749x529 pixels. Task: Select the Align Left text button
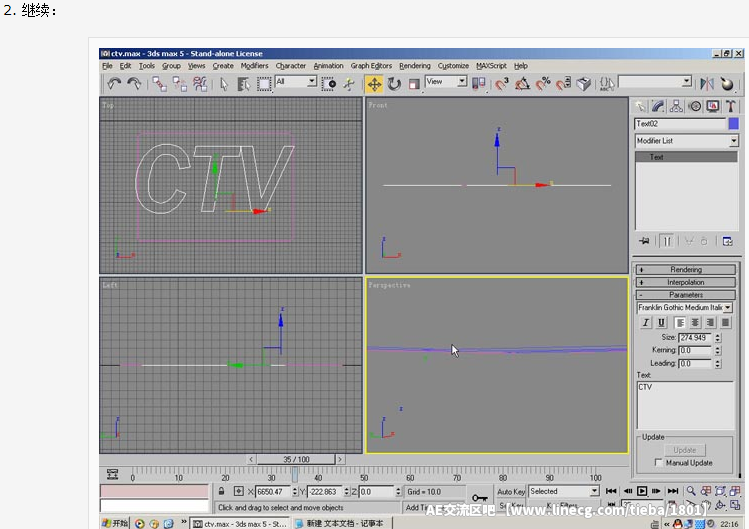680,323
